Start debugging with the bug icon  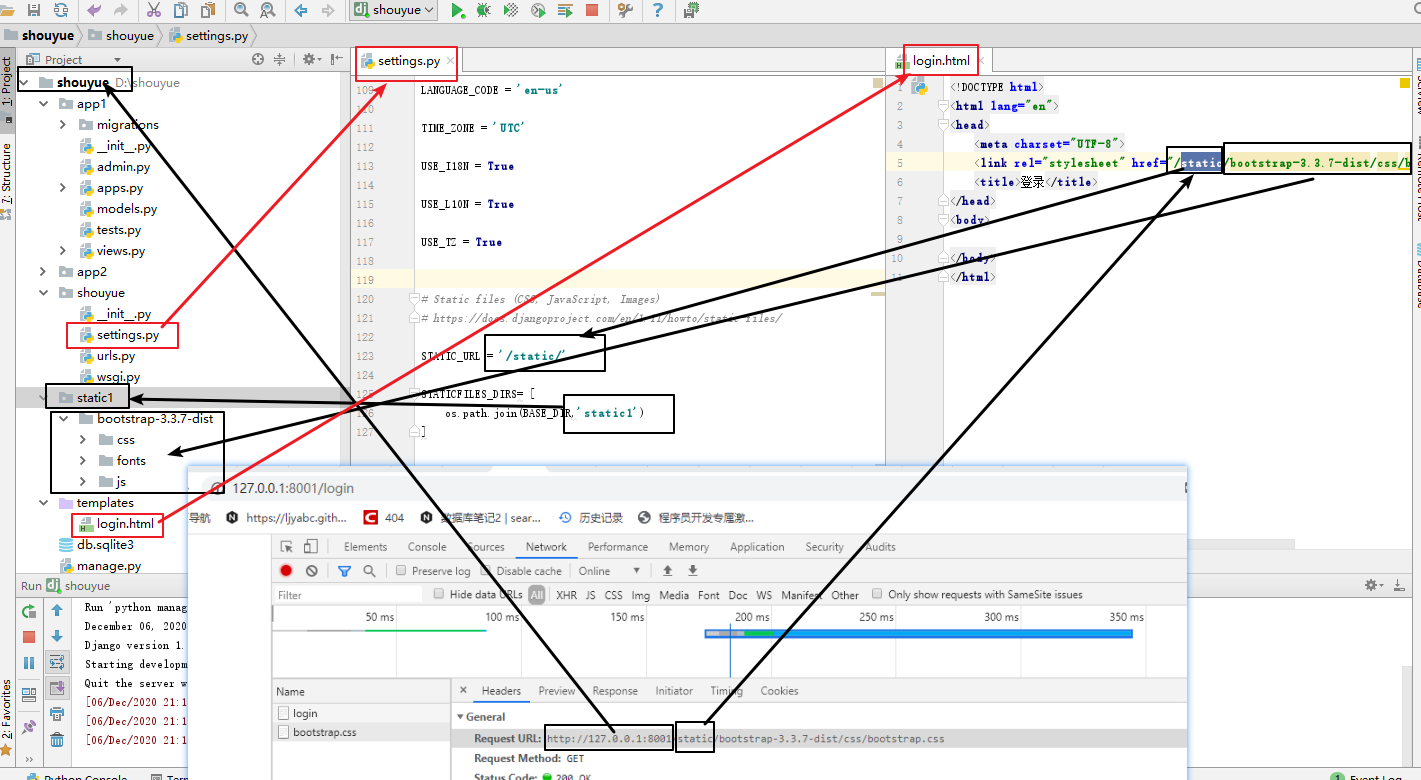click(484, 10)
